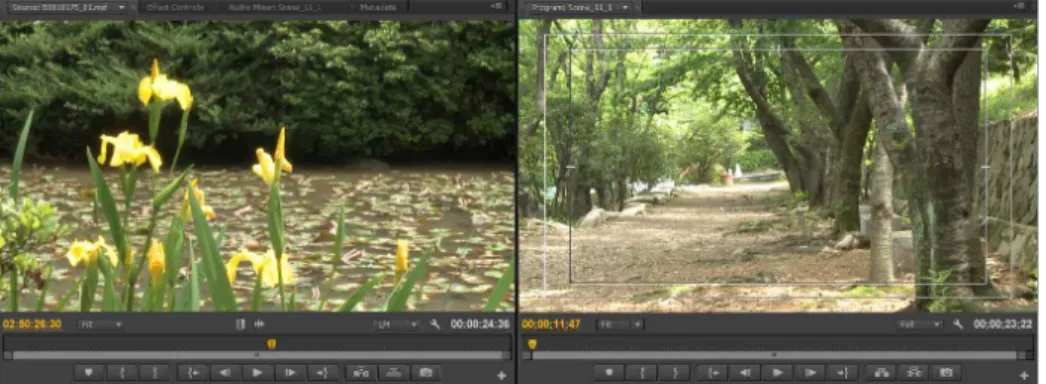Image resolution: width=1046 pixels, height=384 pixels.
Task: Switch to the Metadata tab
Action: tap(378, 7)
